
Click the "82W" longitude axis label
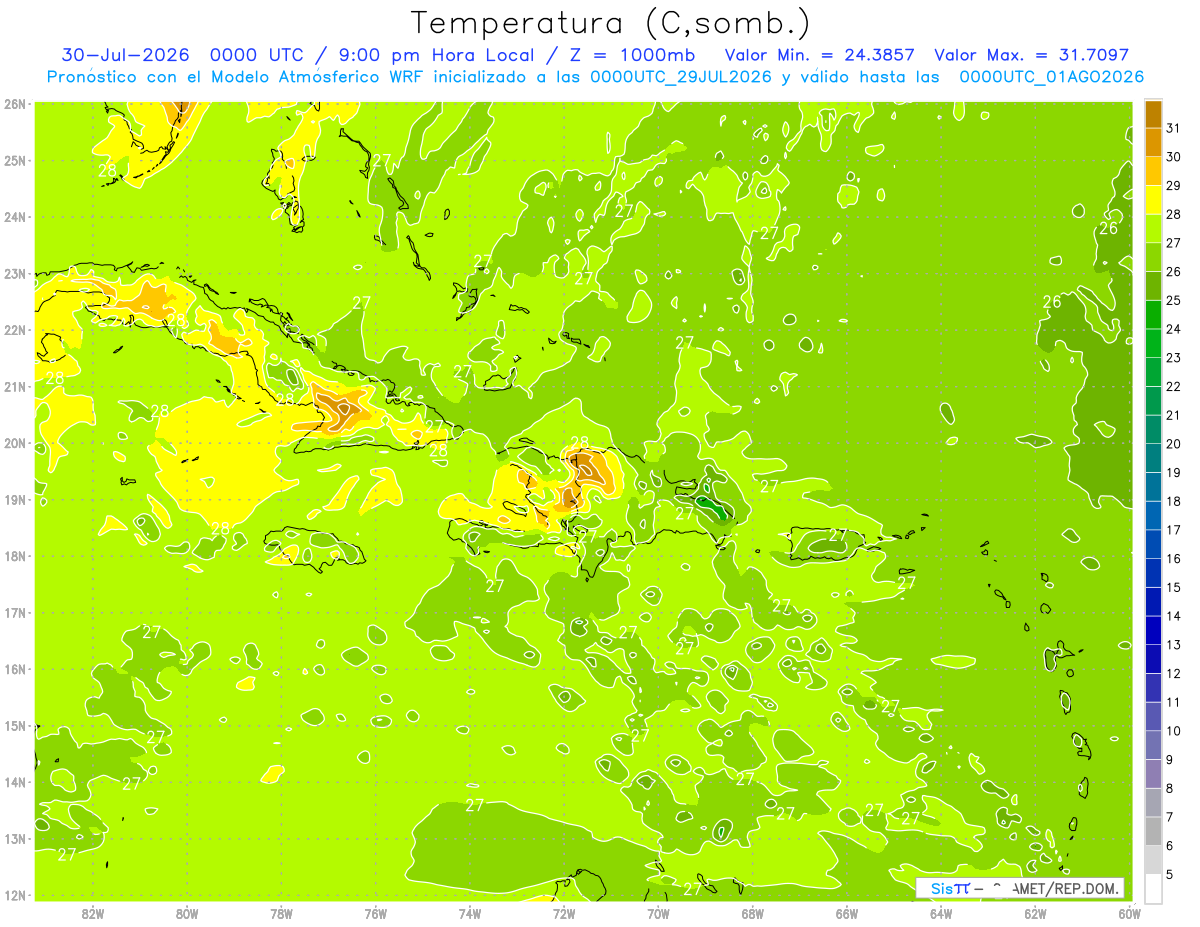[x=93, y=913]
